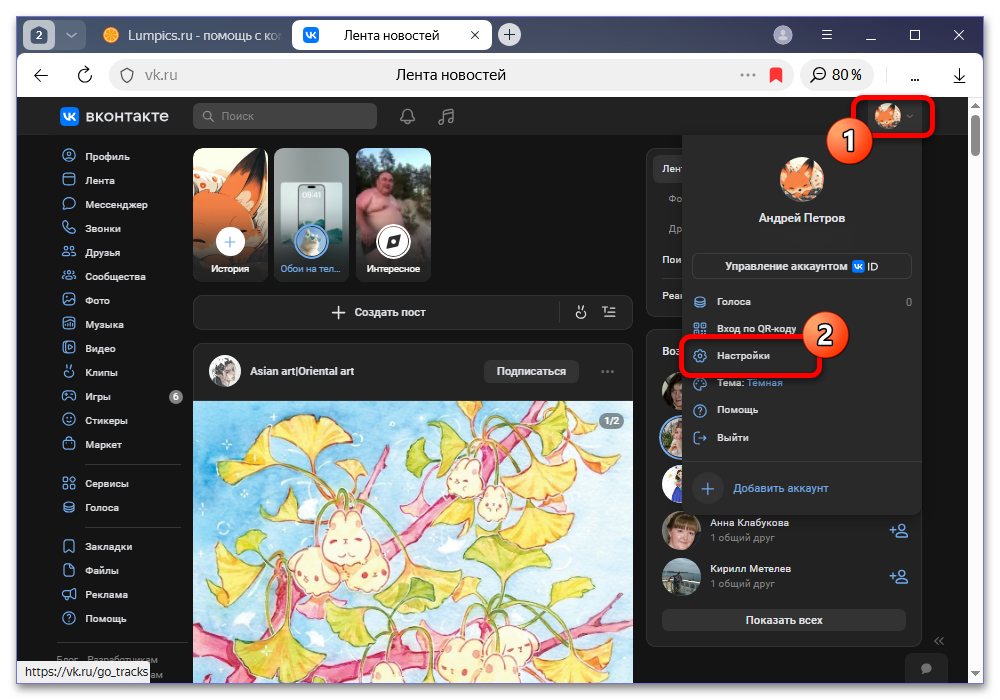
Task: Open Анна Клабукова's profile link
Action: click(749, 522)
